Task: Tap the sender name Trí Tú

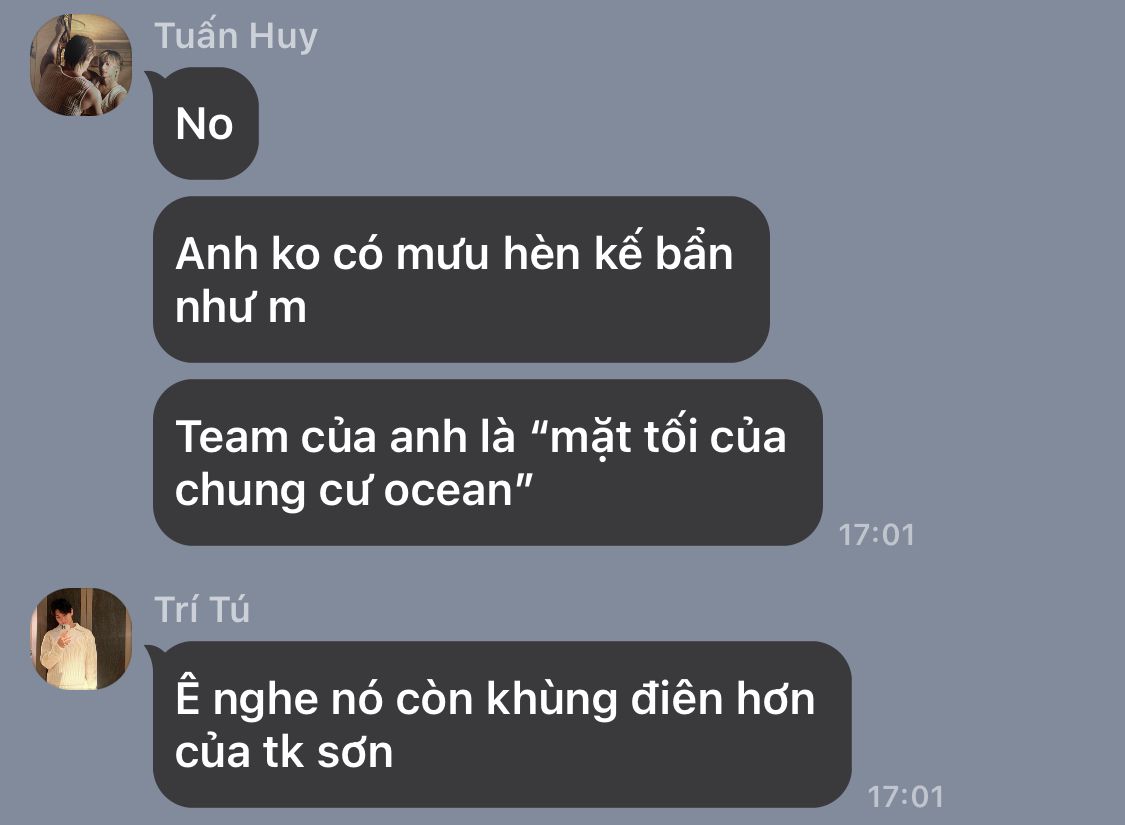Action: pyautogui.click(x=202, y=610)
